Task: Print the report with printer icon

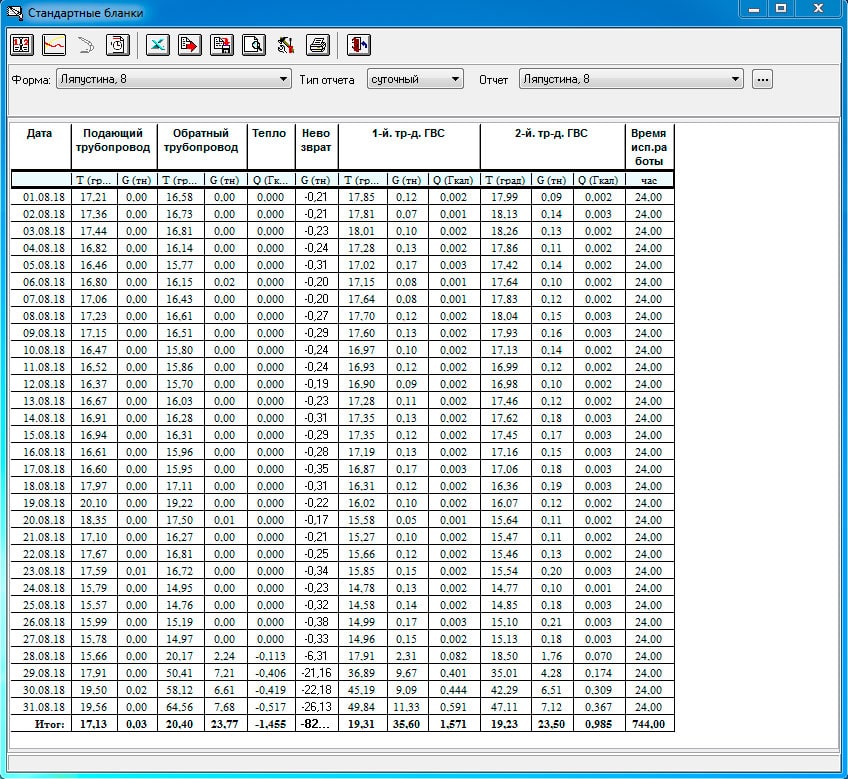Action: (x=318, y=44)
